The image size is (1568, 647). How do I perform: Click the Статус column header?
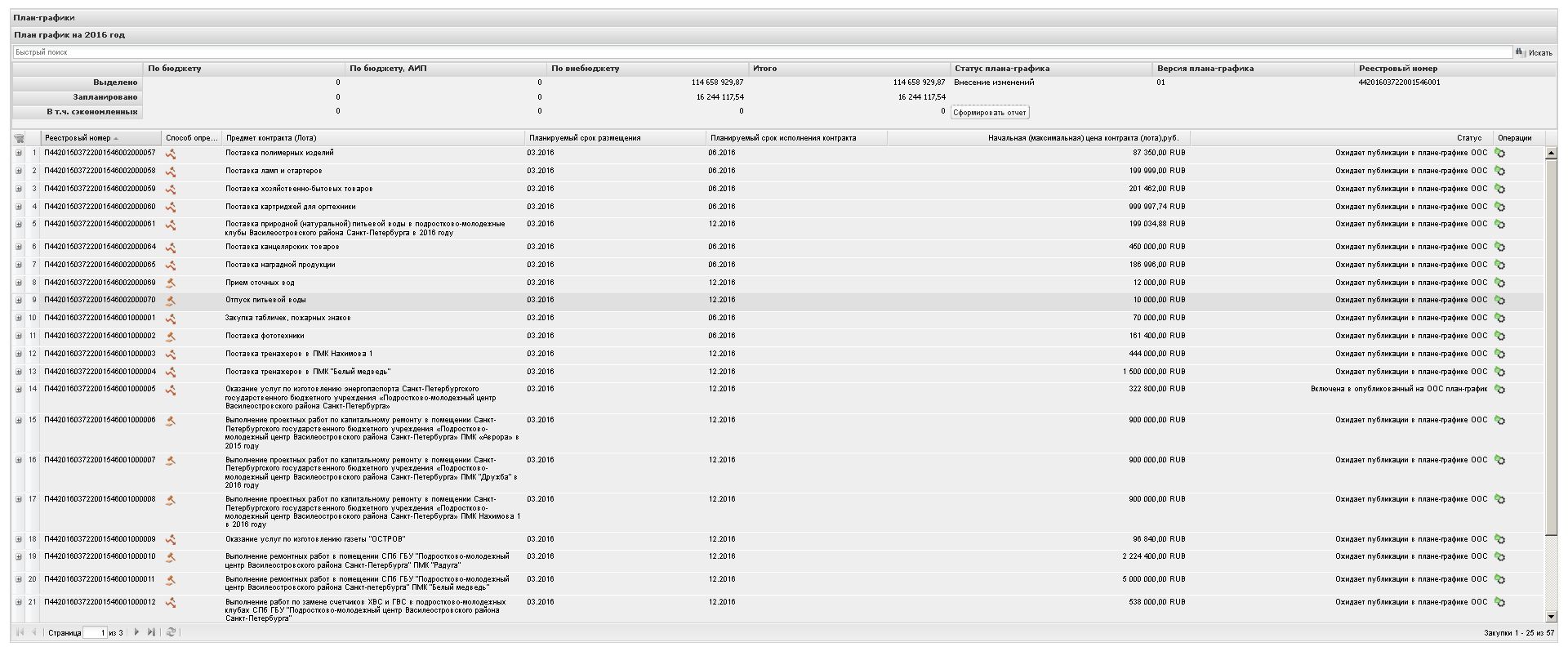click(1341, 138)
